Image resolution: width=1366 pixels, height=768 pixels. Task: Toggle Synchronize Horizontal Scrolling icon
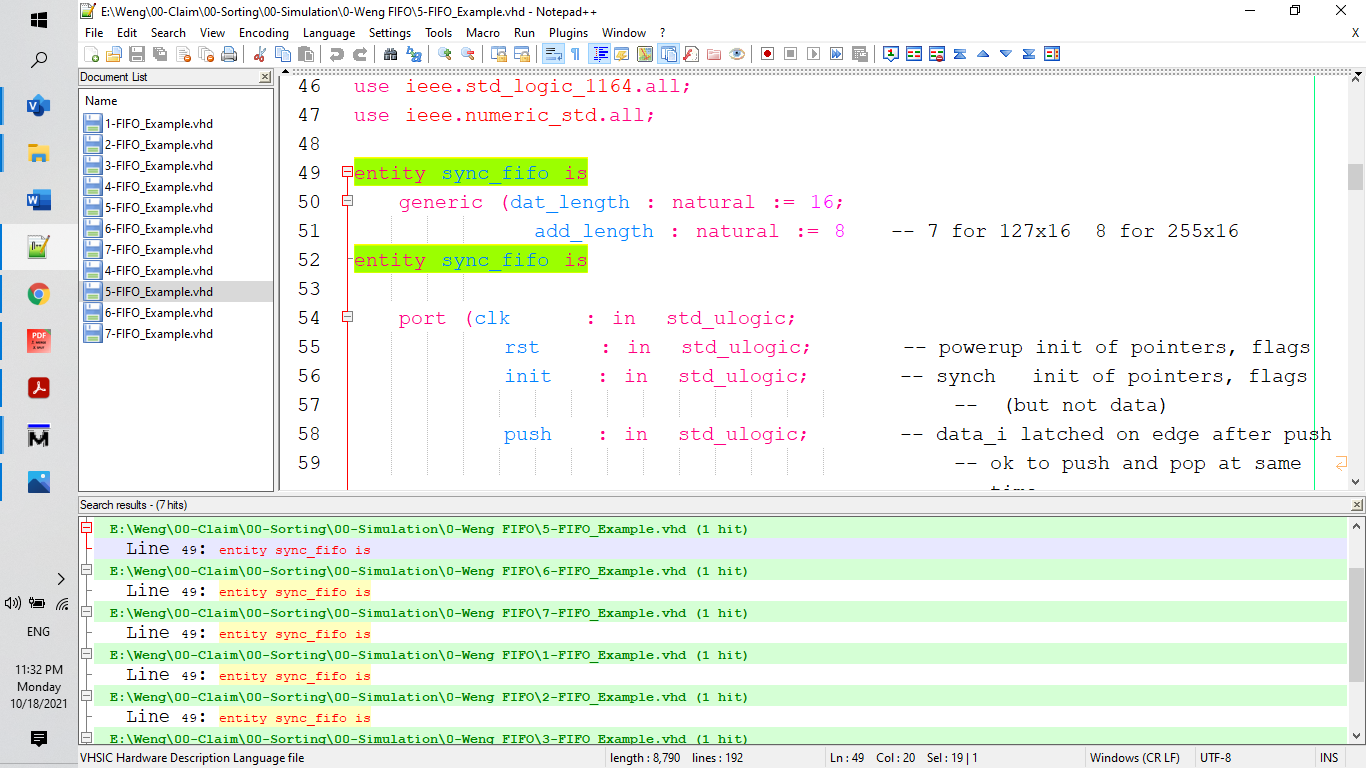tap(521, 54)
